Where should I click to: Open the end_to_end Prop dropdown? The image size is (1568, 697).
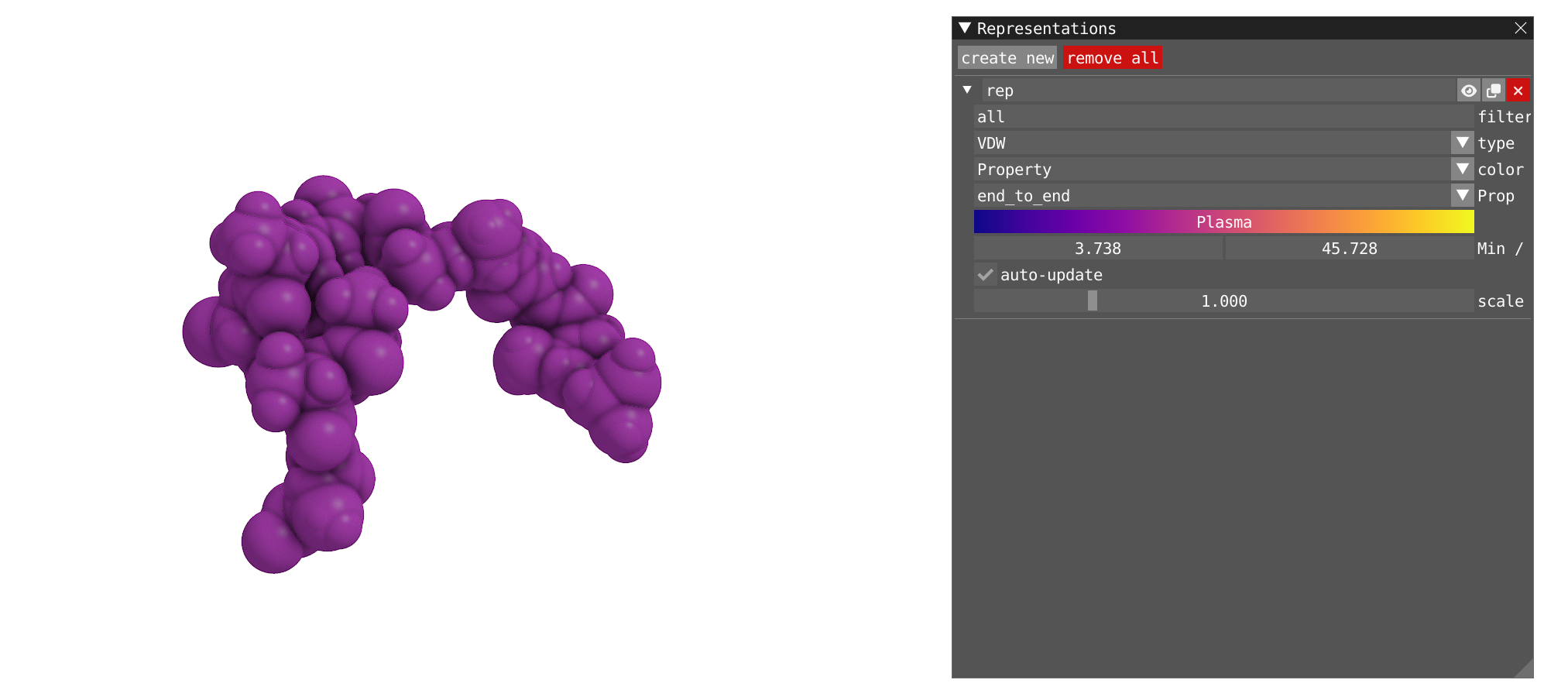pos(1462,196)
